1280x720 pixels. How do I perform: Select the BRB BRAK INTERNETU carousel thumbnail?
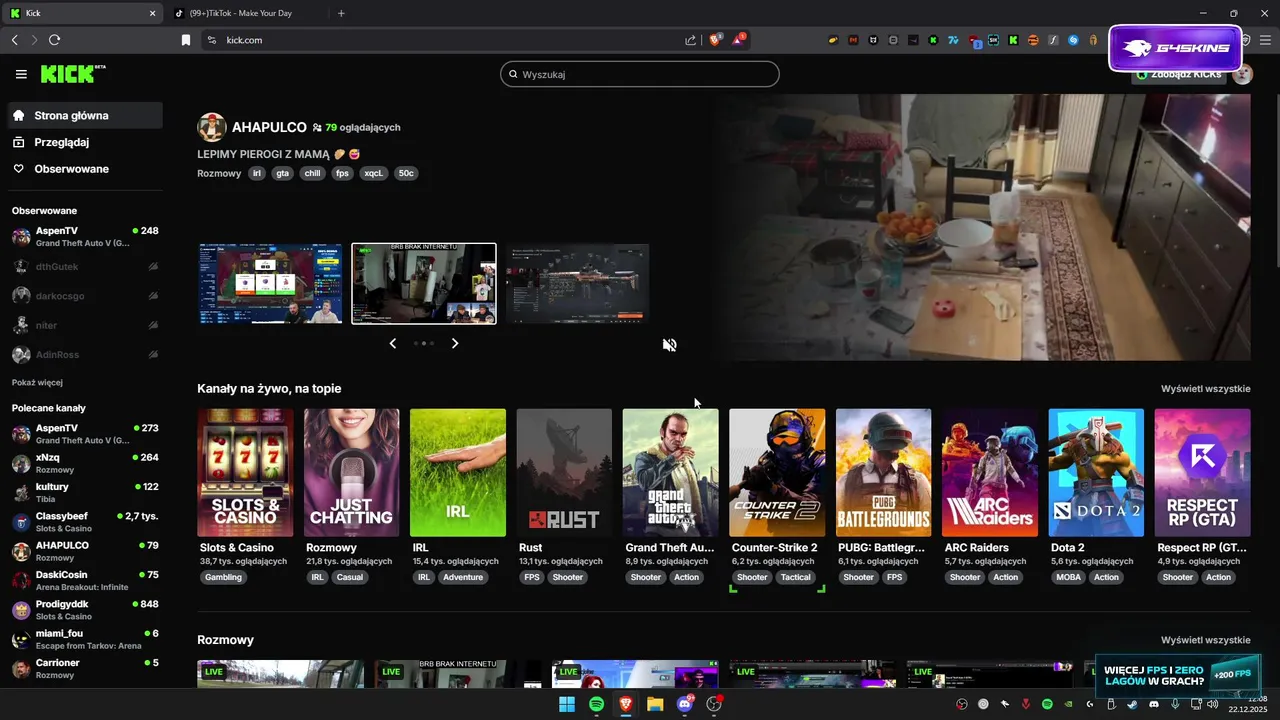click(424, 284)
